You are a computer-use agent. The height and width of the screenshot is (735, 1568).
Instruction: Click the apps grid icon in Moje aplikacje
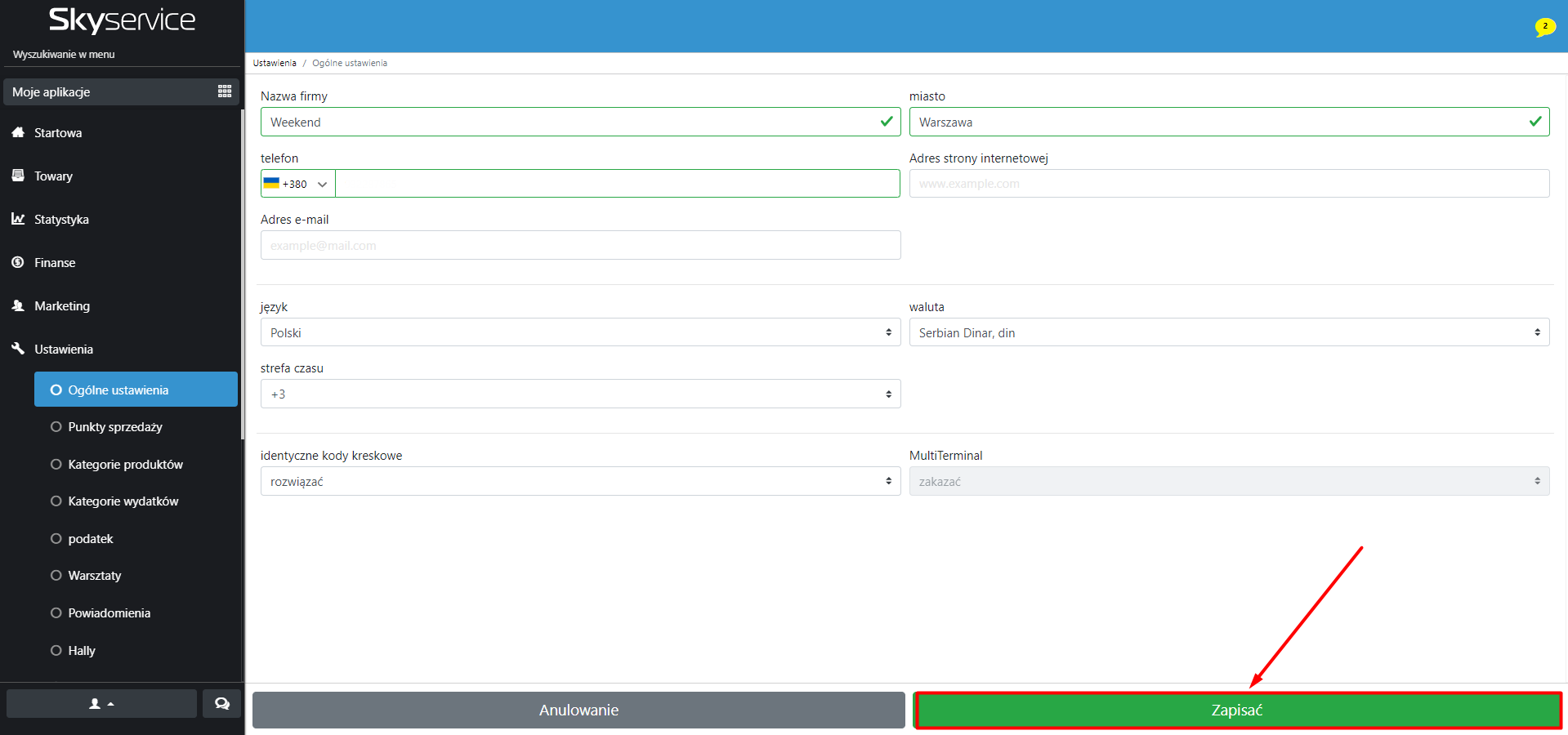(x=225, y=91)
